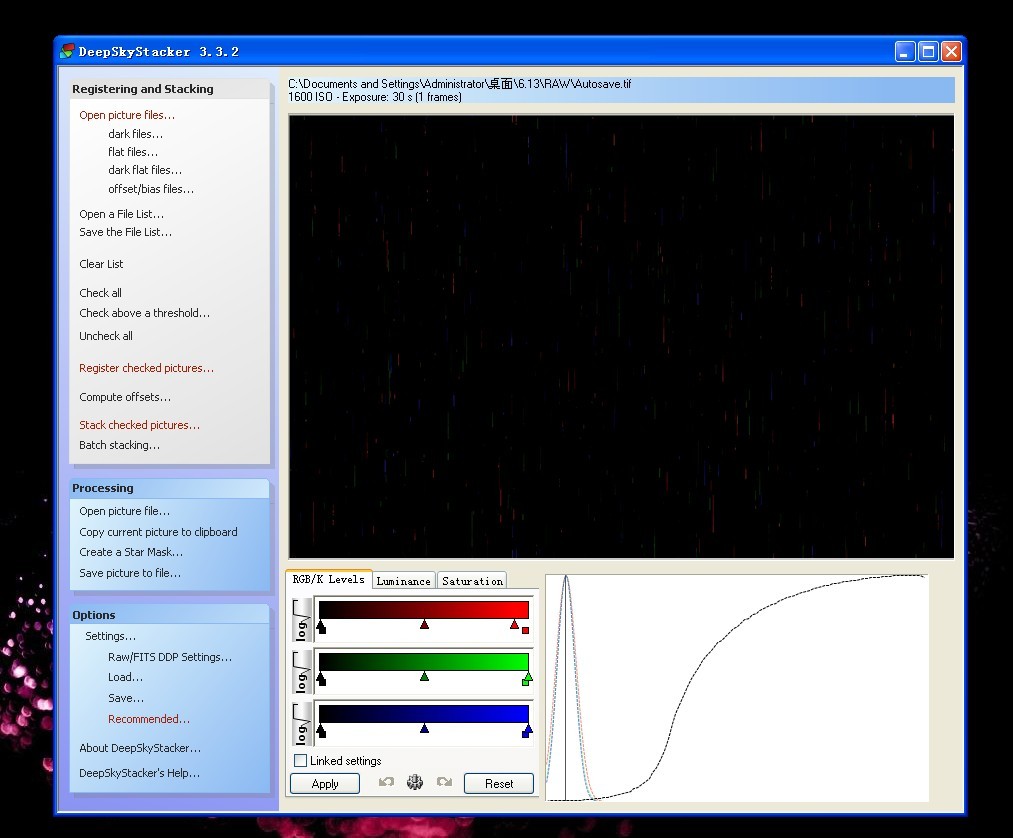Image resolution: width=1013 pixels, height=838 pixels.
Task: Switch to the Saturation tab
Action: click(472, 581)
